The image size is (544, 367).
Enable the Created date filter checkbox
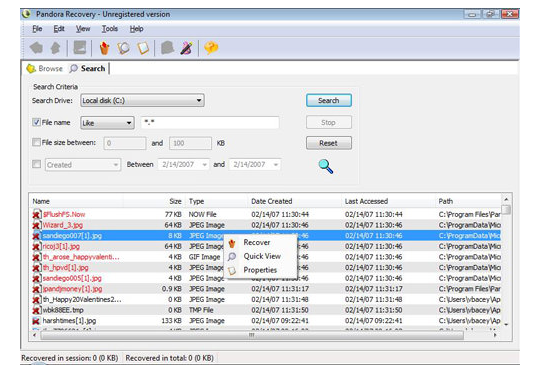click(x=36, y=164)
